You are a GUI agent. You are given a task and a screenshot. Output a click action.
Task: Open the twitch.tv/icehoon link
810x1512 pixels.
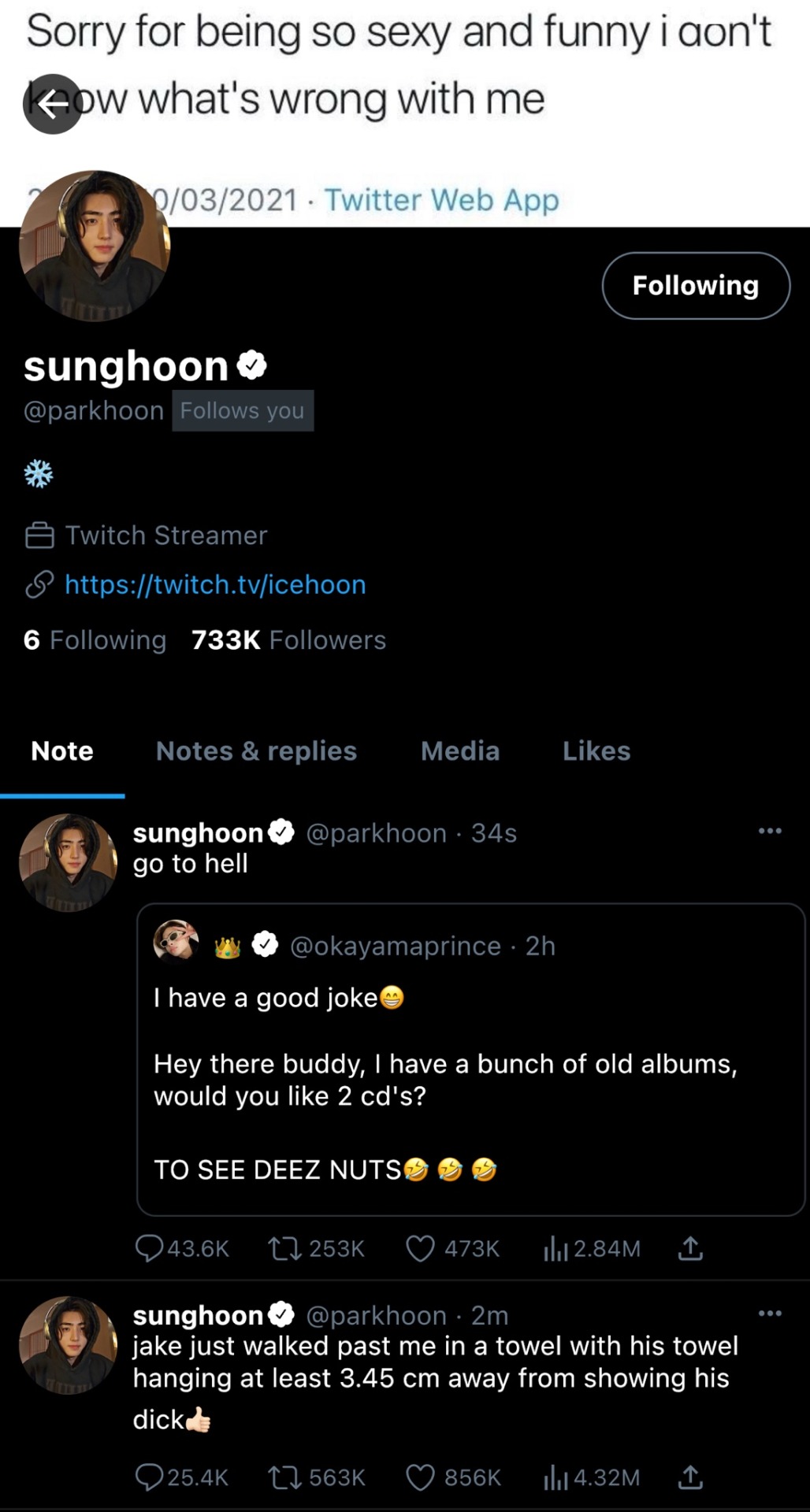[x=215, y=584]
